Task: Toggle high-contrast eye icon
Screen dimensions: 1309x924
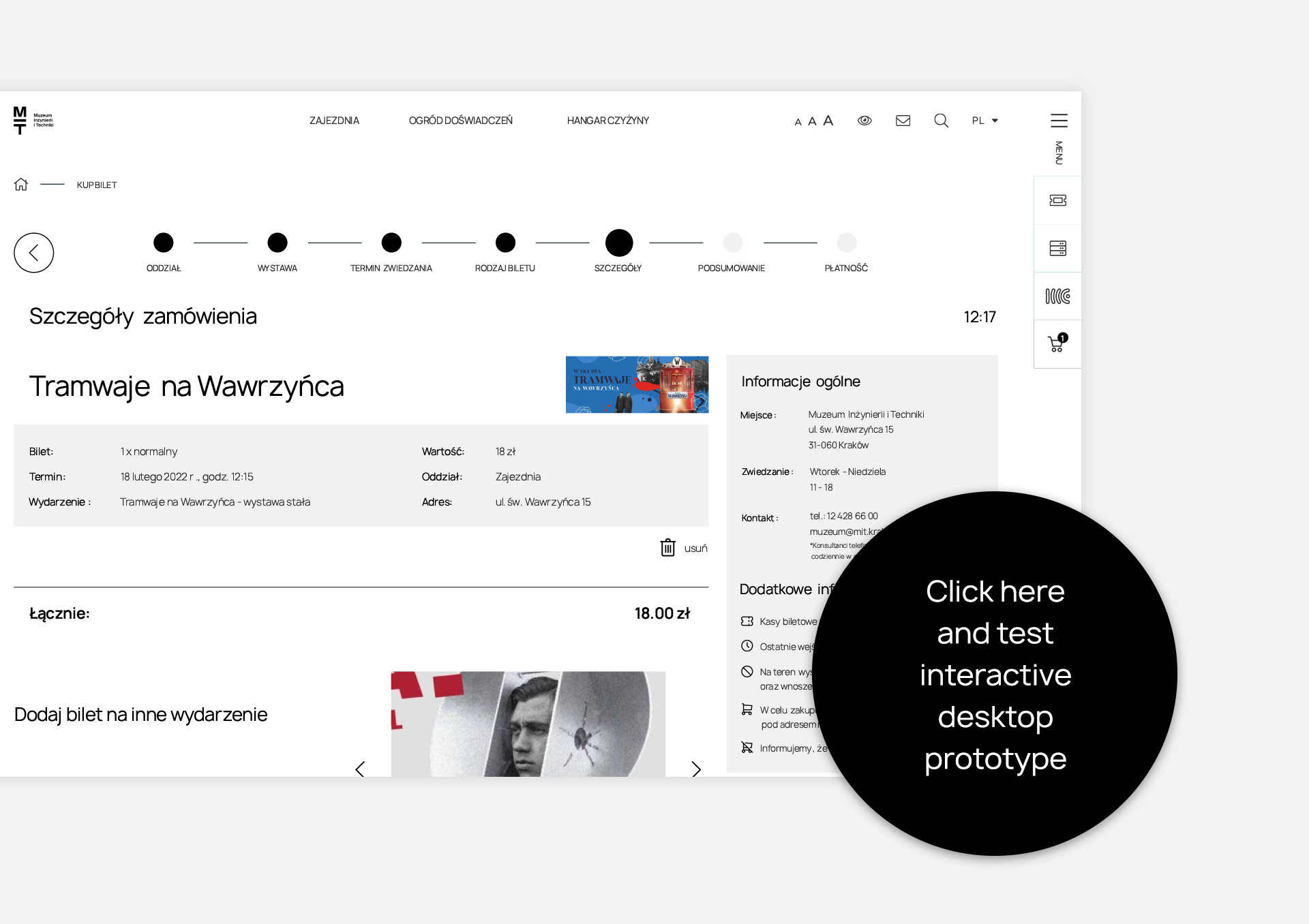Action: (864, 121)
